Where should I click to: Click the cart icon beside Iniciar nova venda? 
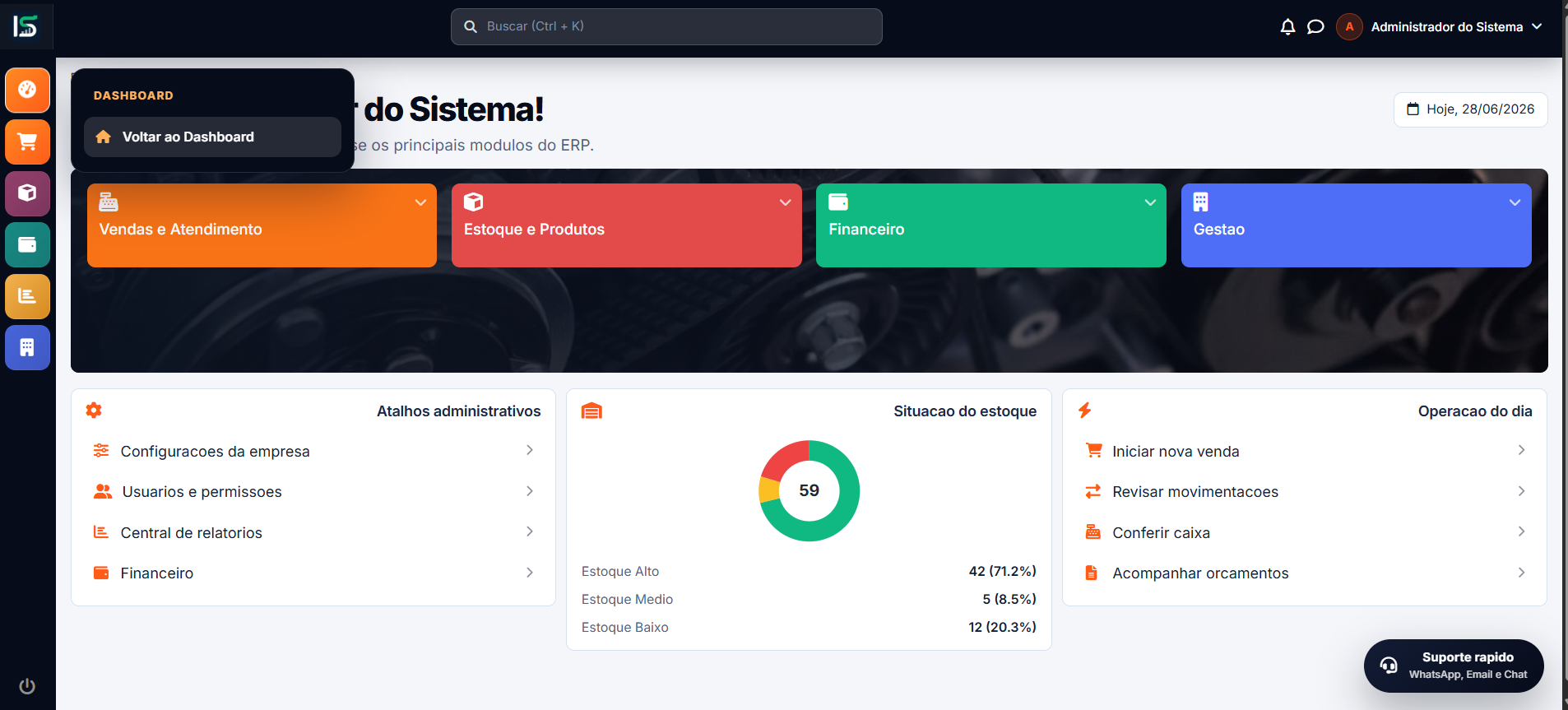1093,450
